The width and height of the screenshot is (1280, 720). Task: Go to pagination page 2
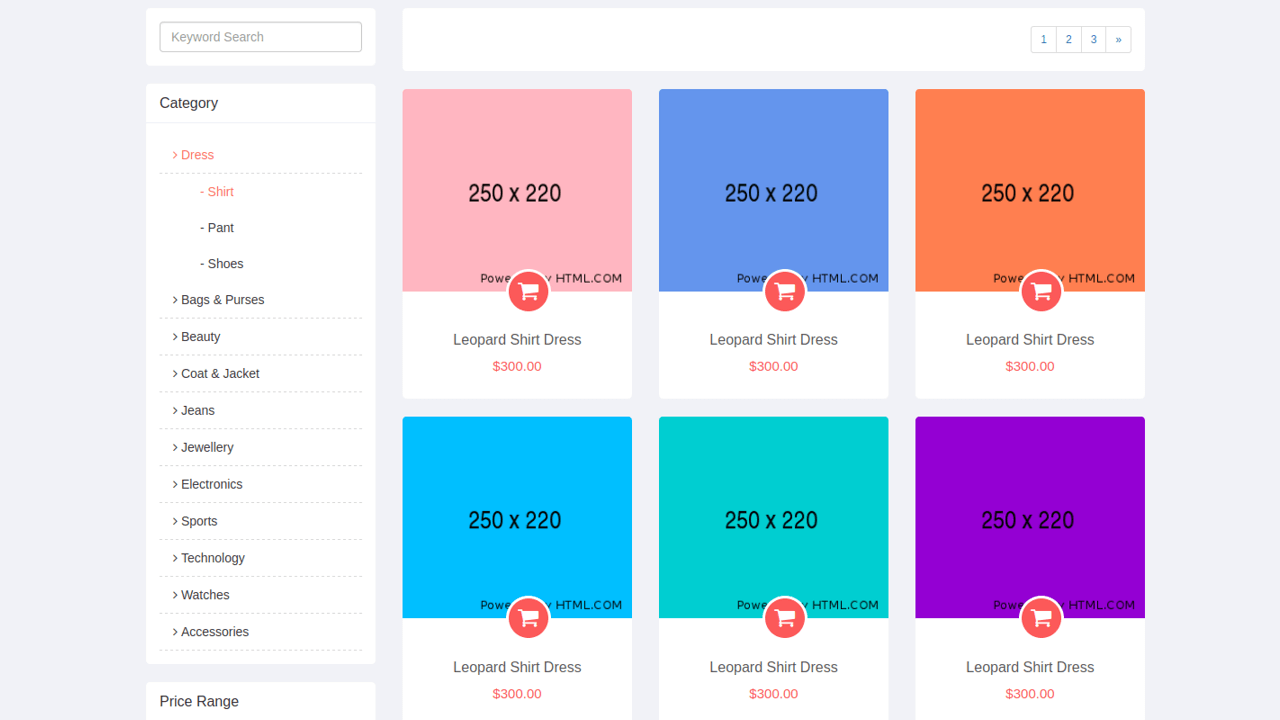(1068, 39)
